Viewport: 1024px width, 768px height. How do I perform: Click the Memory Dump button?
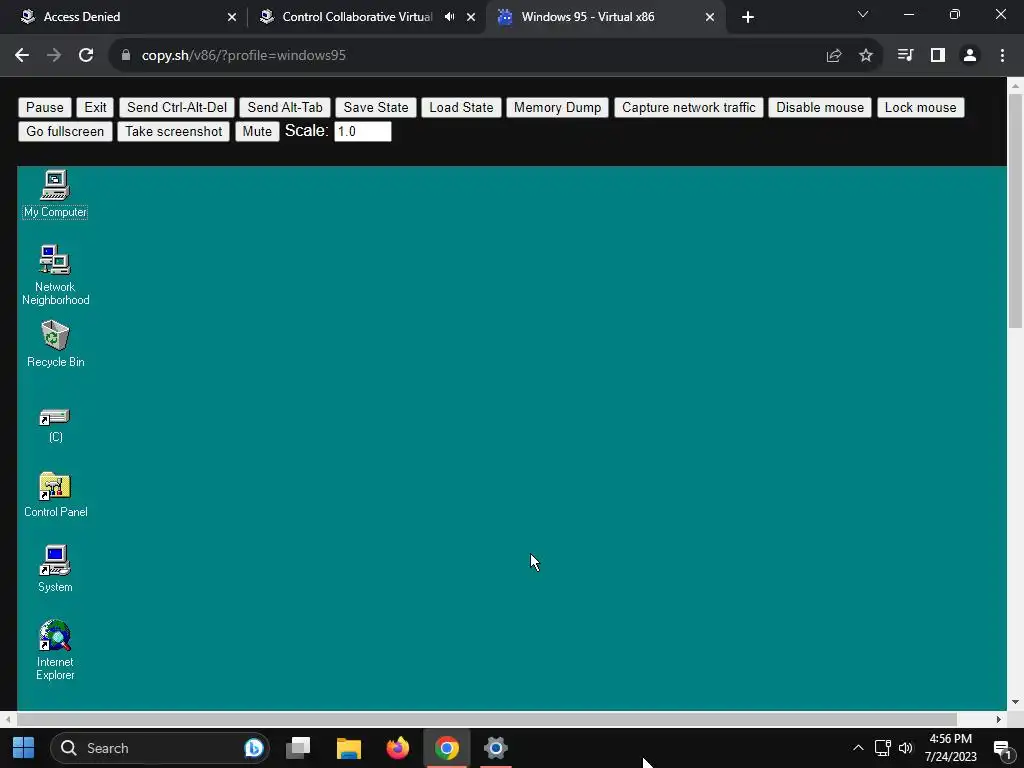[557, 107]
